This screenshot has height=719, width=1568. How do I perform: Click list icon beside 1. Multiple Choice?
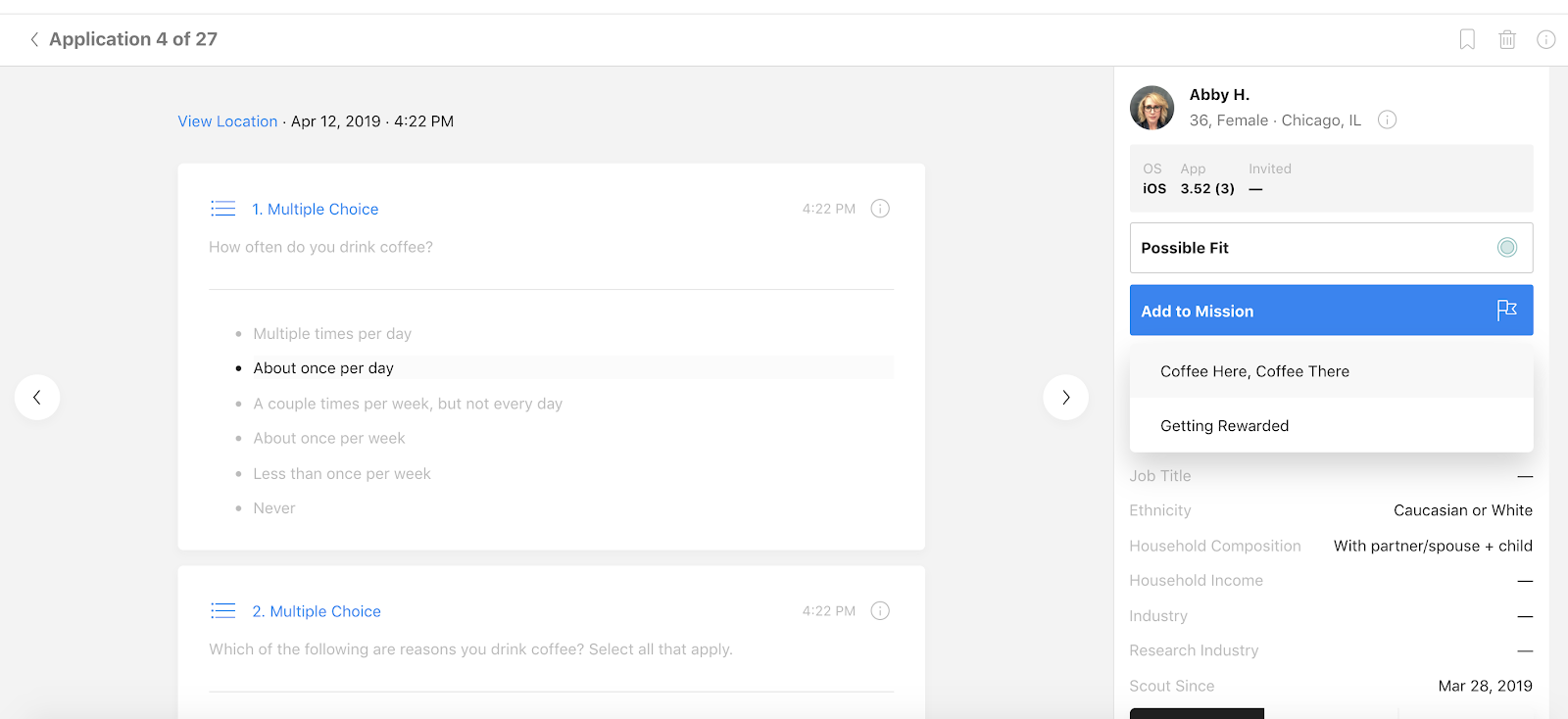pos(223,209)
